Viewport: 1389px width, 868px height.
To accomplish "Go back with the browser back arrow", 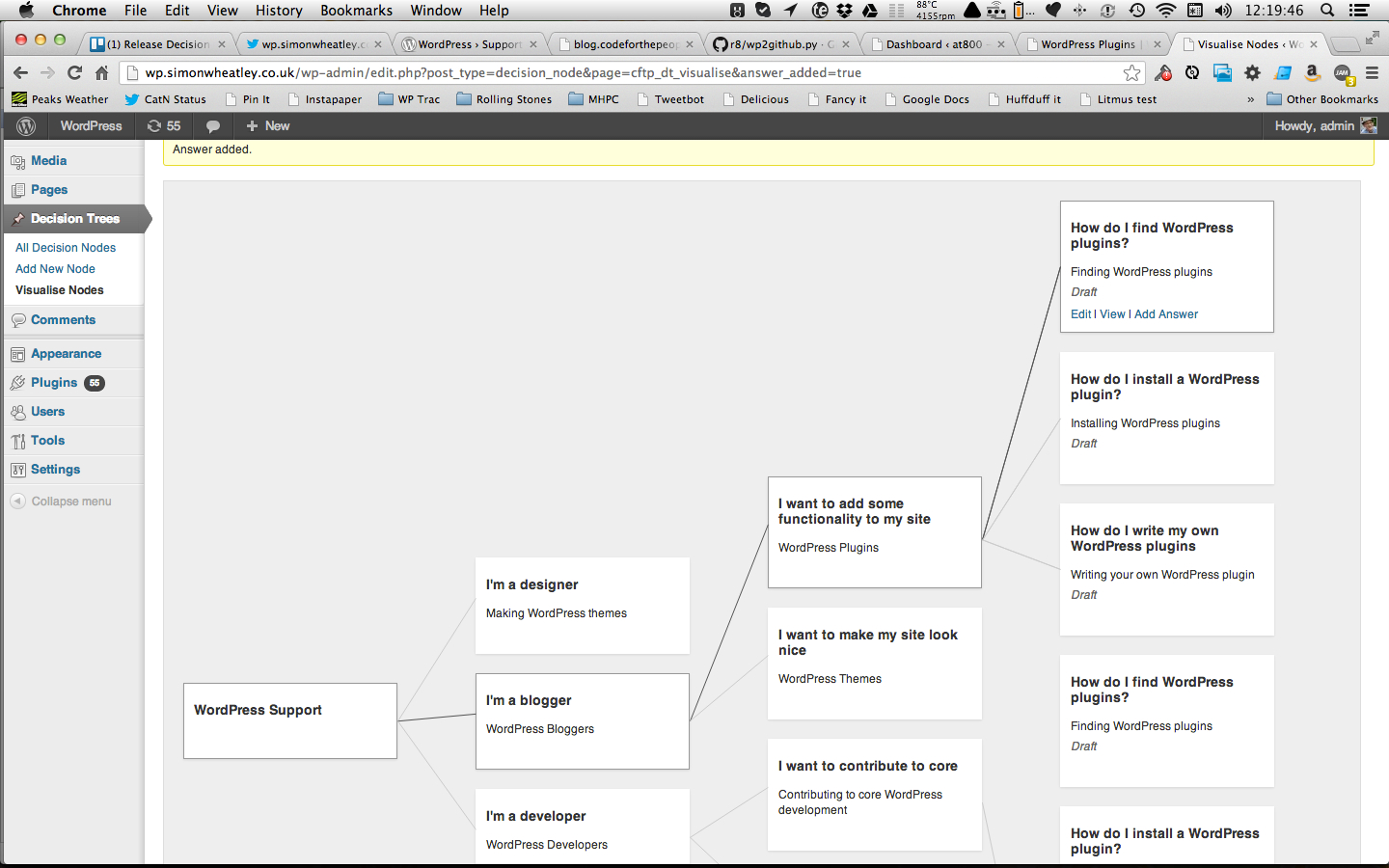I will [x=20, y=72].
